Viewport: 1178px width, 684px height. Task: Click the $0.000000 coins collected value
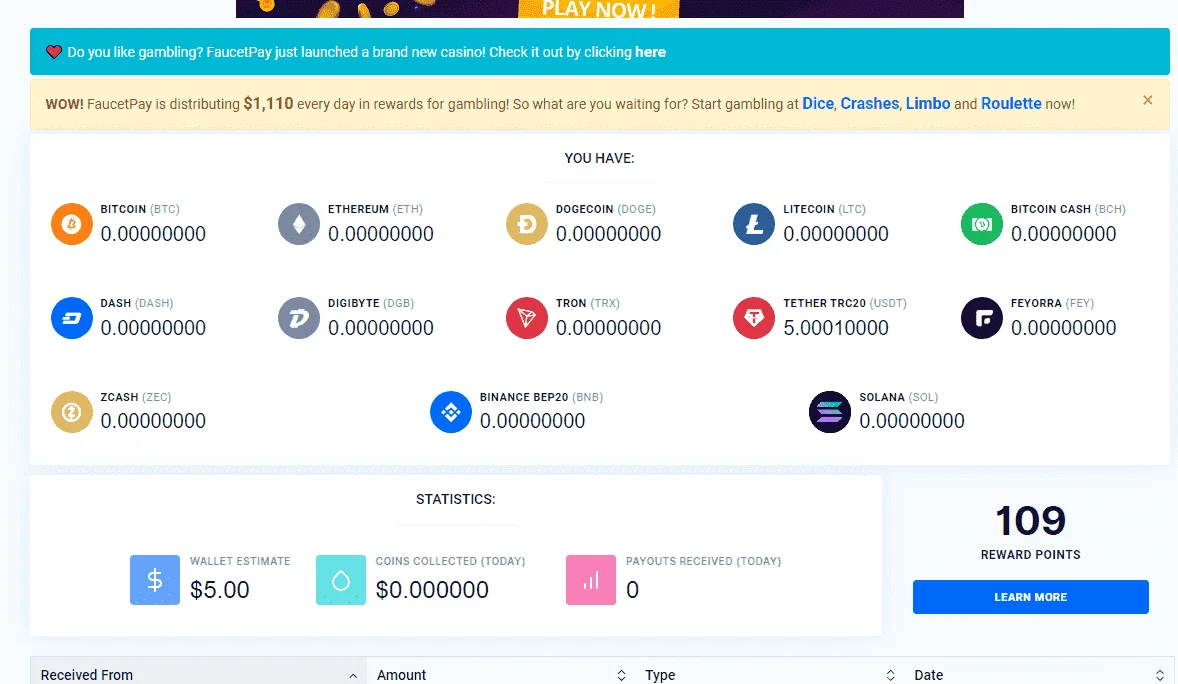click(x=432, y=590)
